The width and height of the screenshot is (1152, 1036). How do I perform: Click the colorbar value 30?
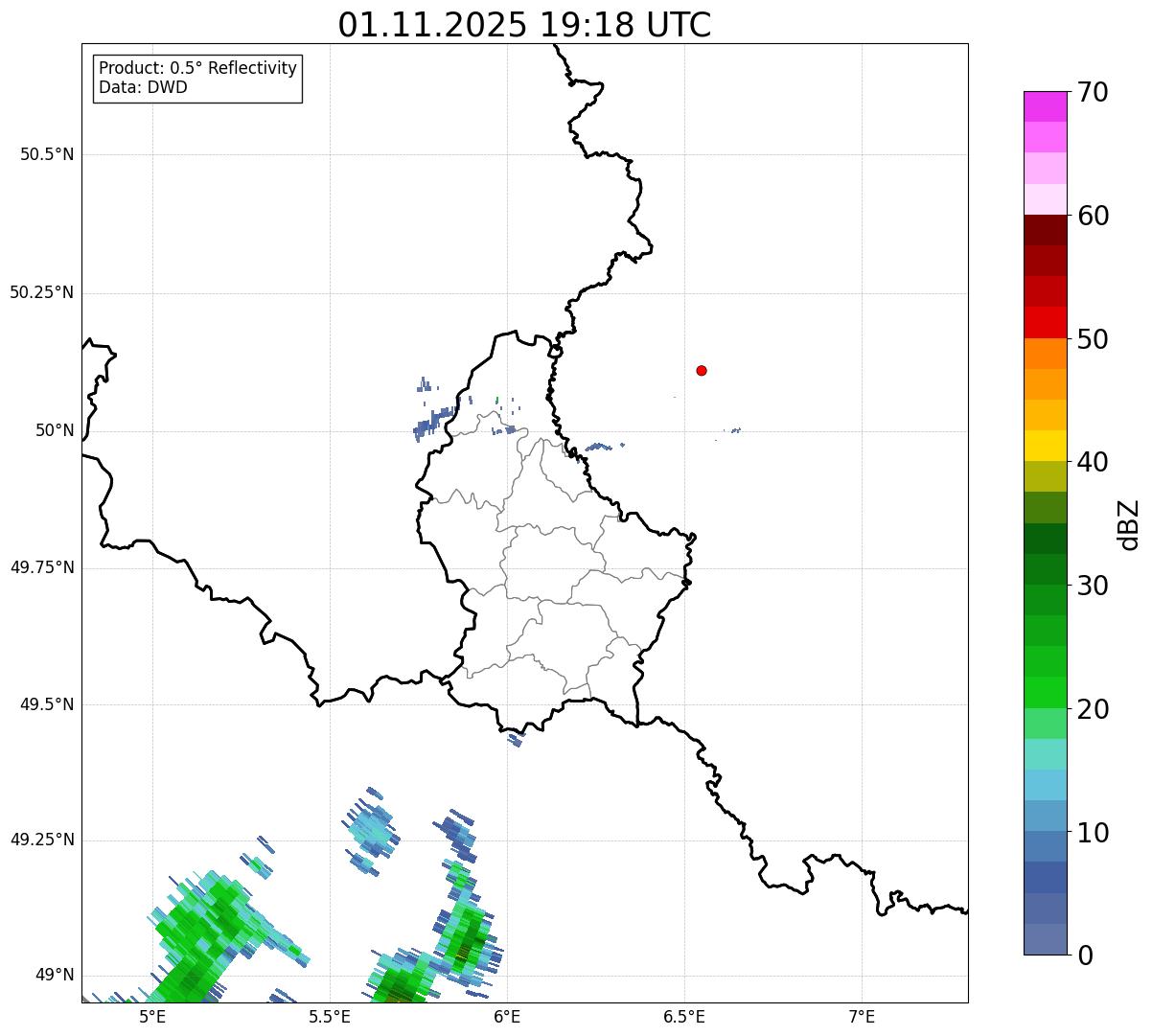click(x=1093, y=586)
